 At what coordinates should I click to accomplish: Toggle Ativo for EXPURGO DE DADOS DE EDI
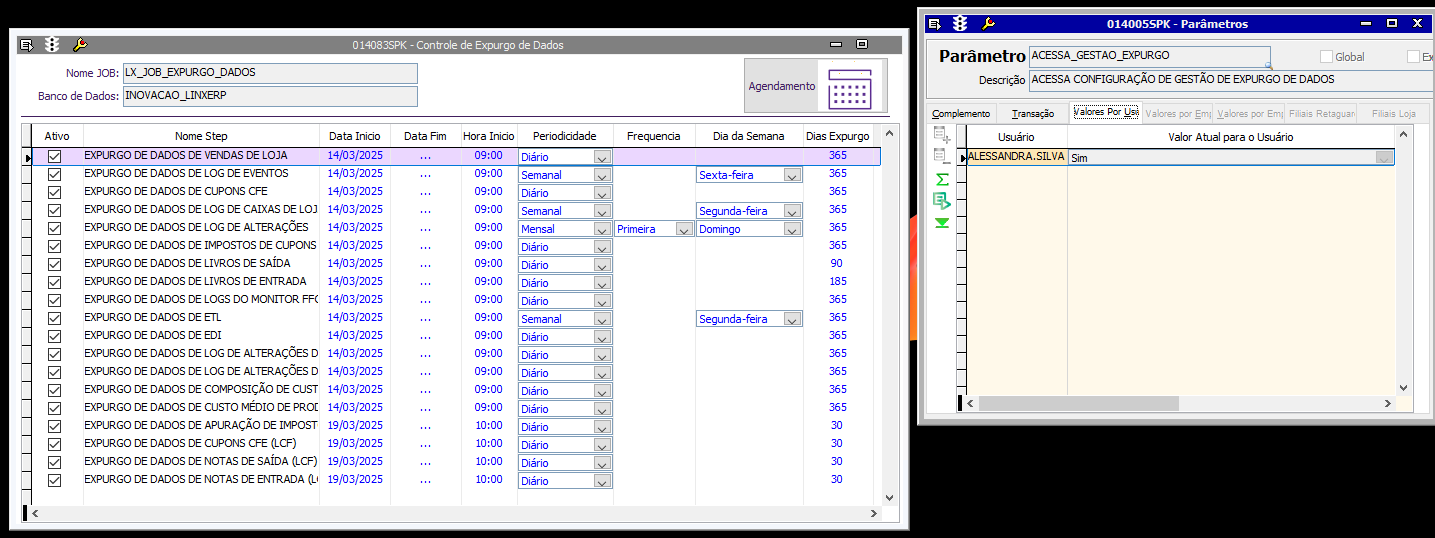55,336
